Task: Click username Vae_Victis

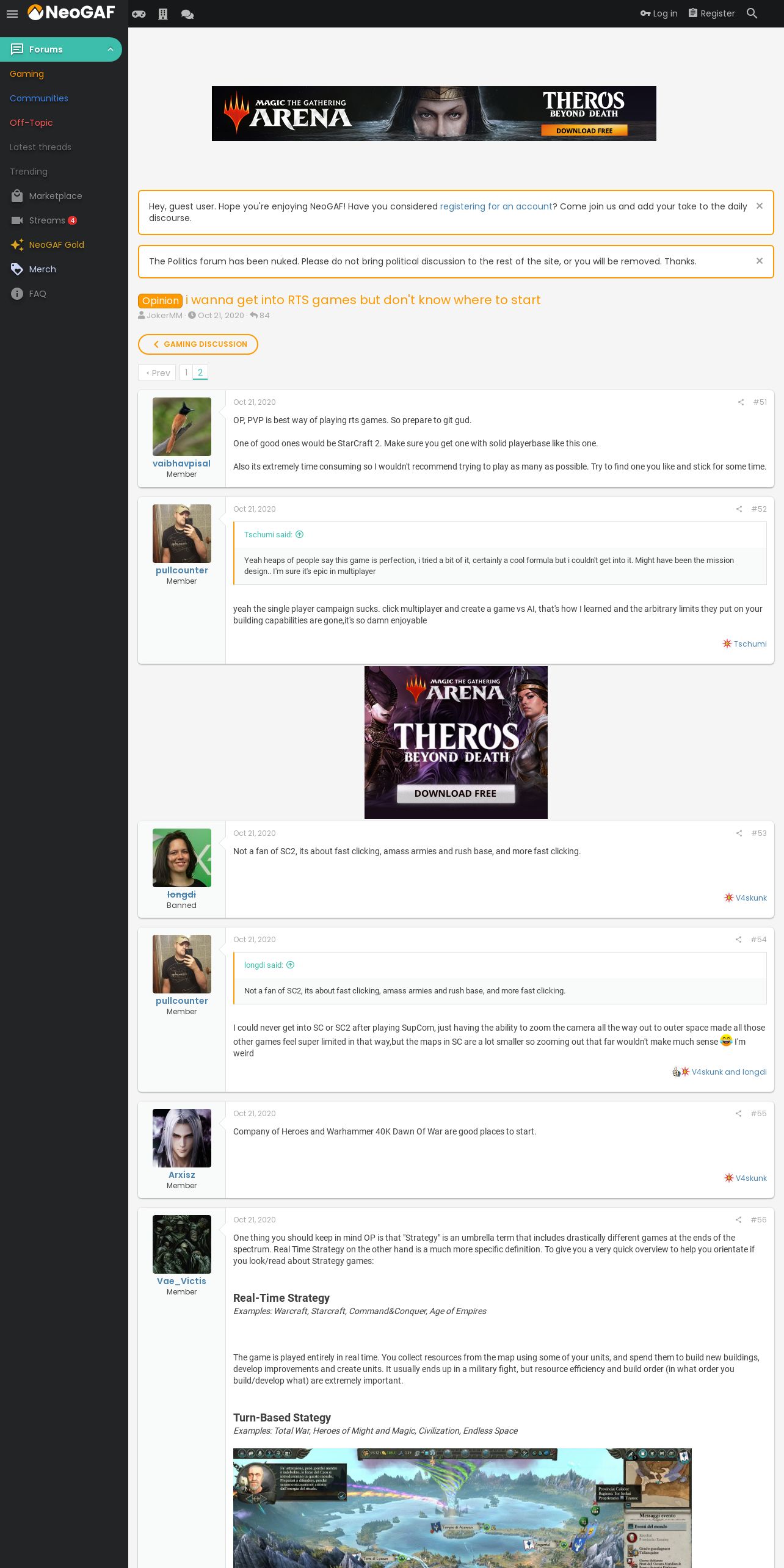Action: point(181,1281)
